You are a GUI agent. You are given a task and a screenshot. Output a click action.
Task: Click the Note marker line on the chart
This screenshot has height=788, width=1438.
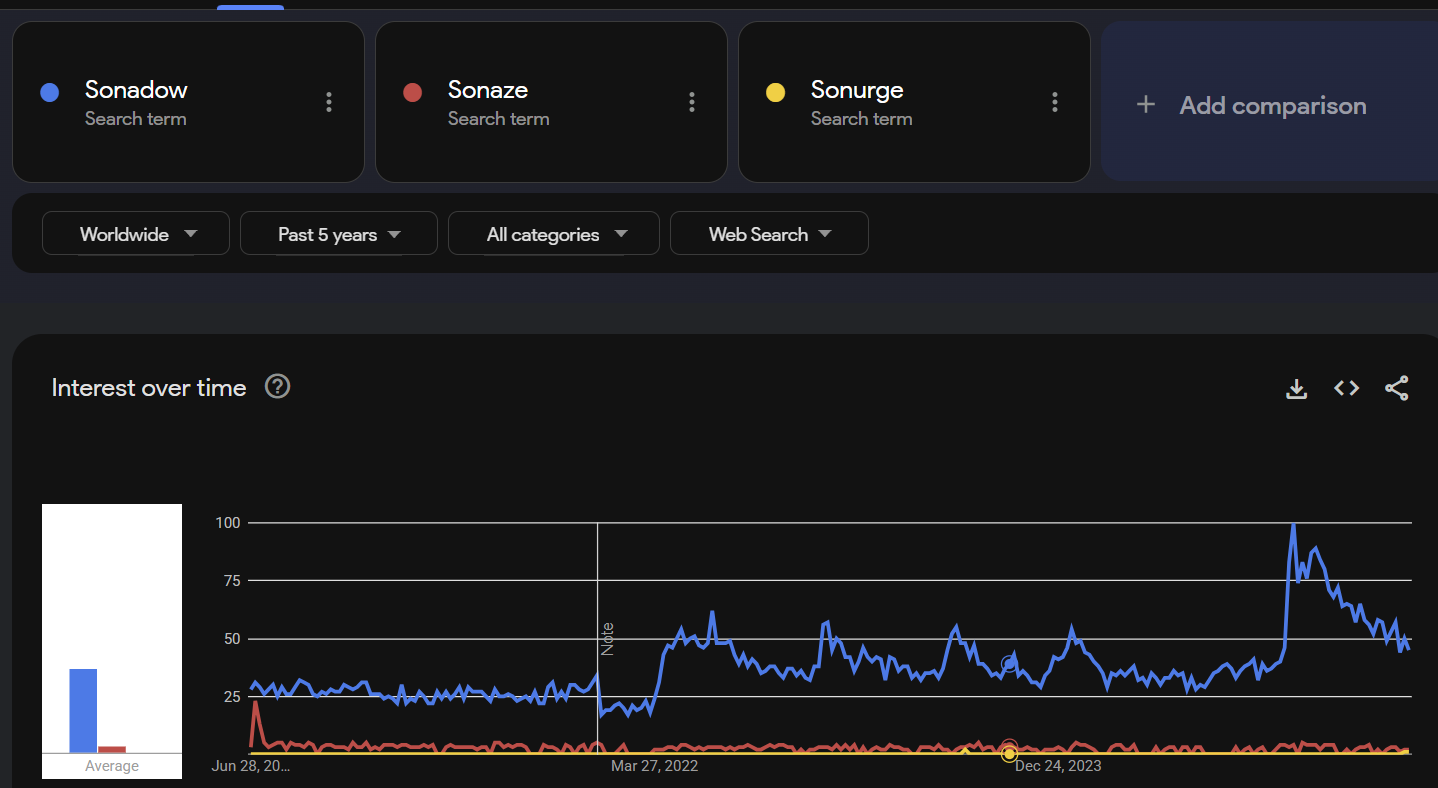point(597,638)
